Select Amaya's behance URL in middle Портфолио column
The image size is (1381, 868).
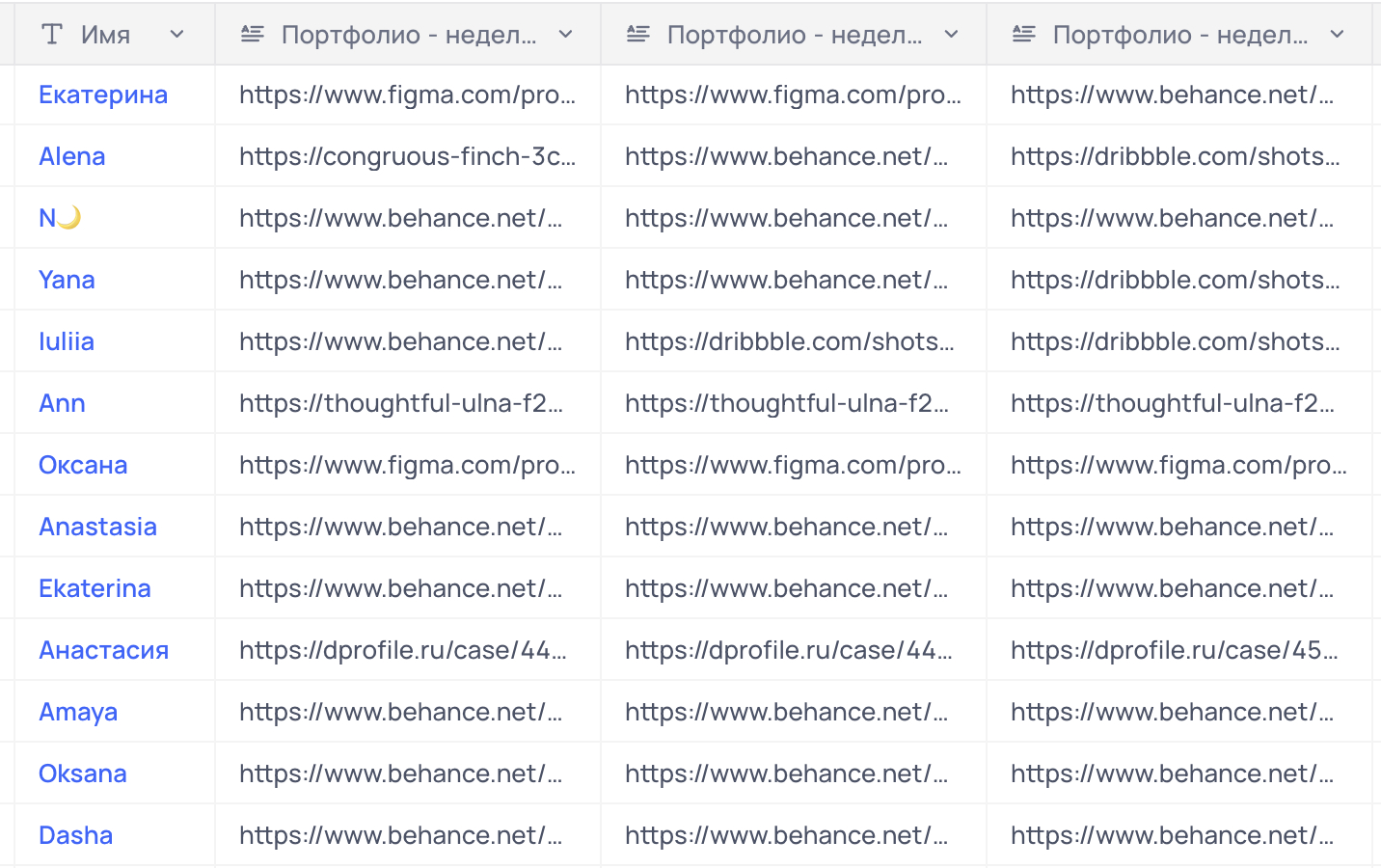(x=794, y=712)
